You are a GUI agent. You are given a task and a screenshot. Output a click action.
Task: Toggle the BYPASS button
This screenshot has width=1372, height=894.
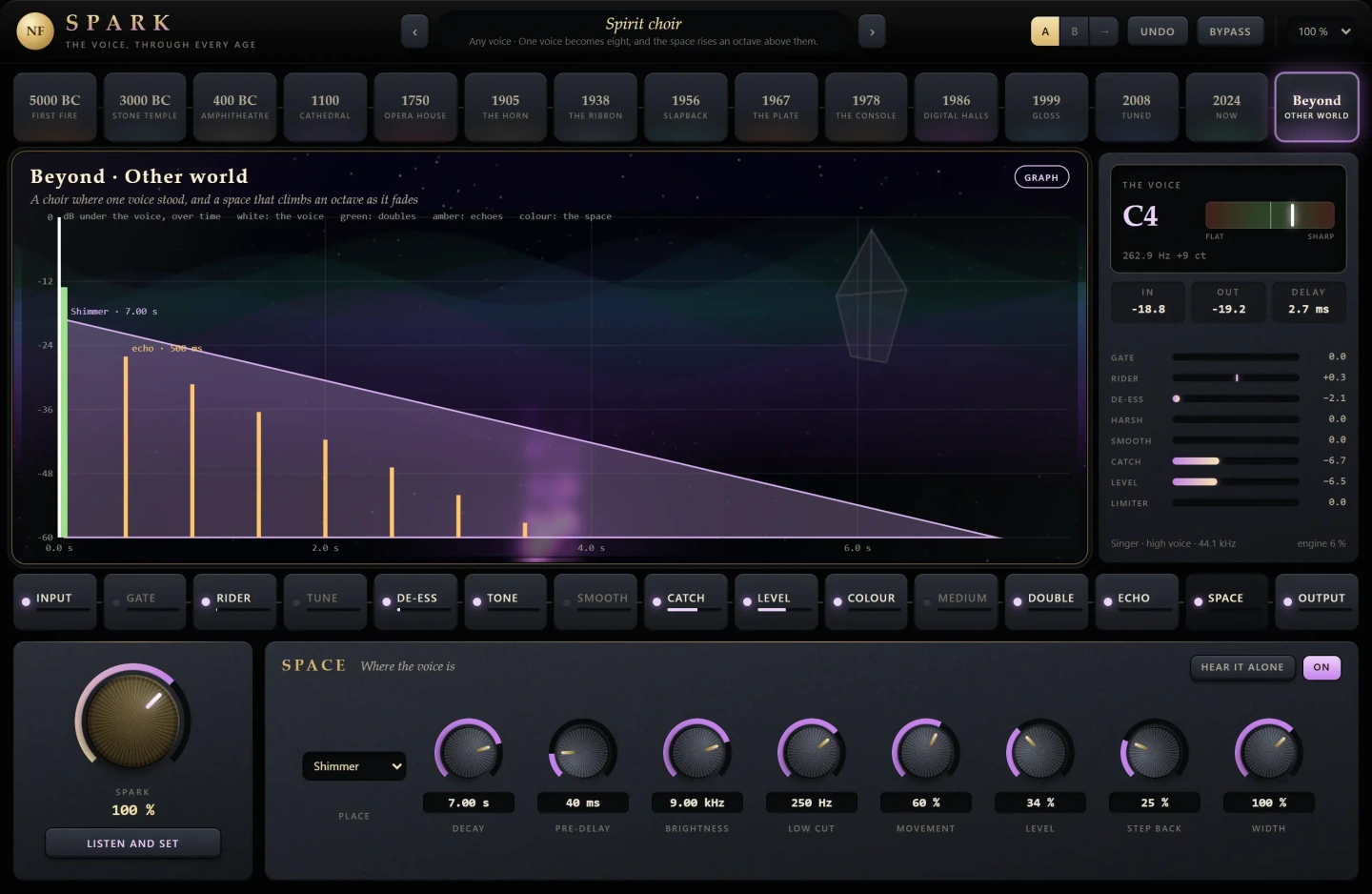point(1230,31)
